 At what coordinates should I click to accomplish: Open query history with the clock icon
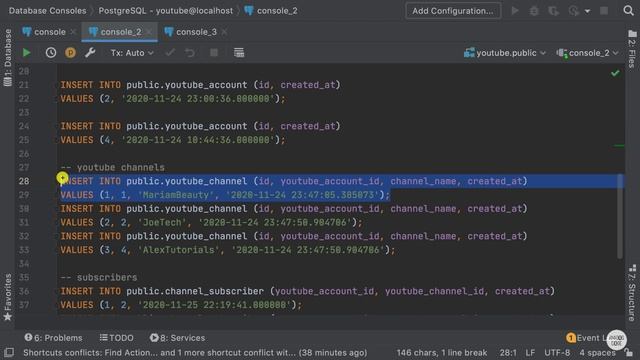(x=51, y=53)
